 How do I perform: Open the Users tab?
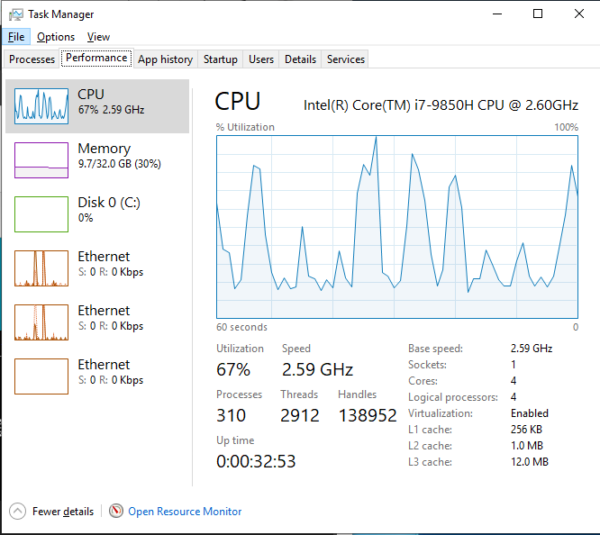(x=261, y=59)
